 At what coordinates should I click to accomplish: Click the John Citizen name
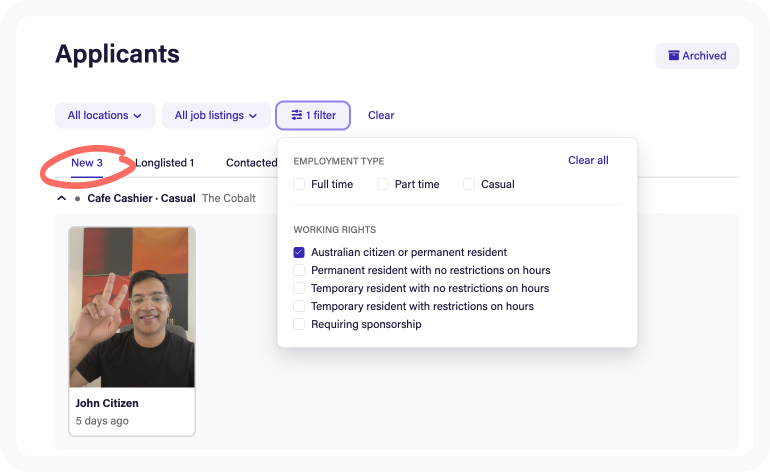(107, 403)
